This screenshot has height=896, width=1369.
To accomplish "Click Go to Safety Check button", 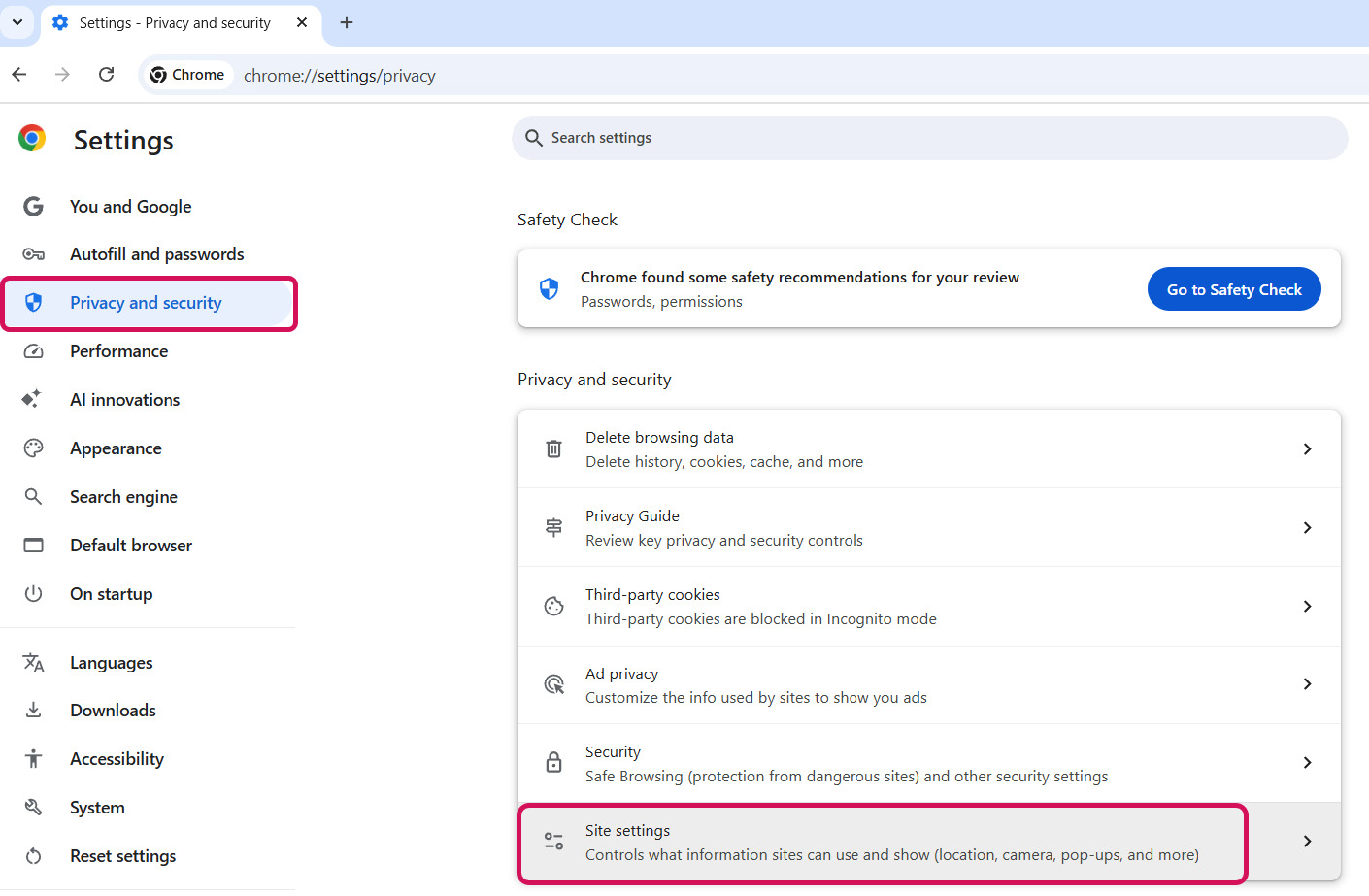I will point(1234,289).
